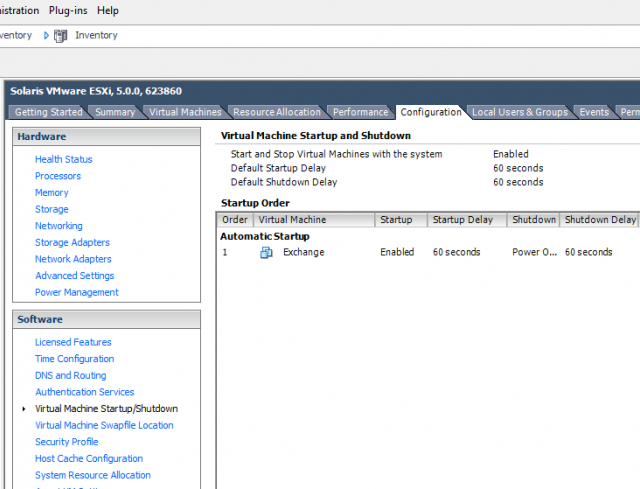Sort by the Virtual Machine column header
This screenshot has height=489, width=640.
click(x=314, y=220)
